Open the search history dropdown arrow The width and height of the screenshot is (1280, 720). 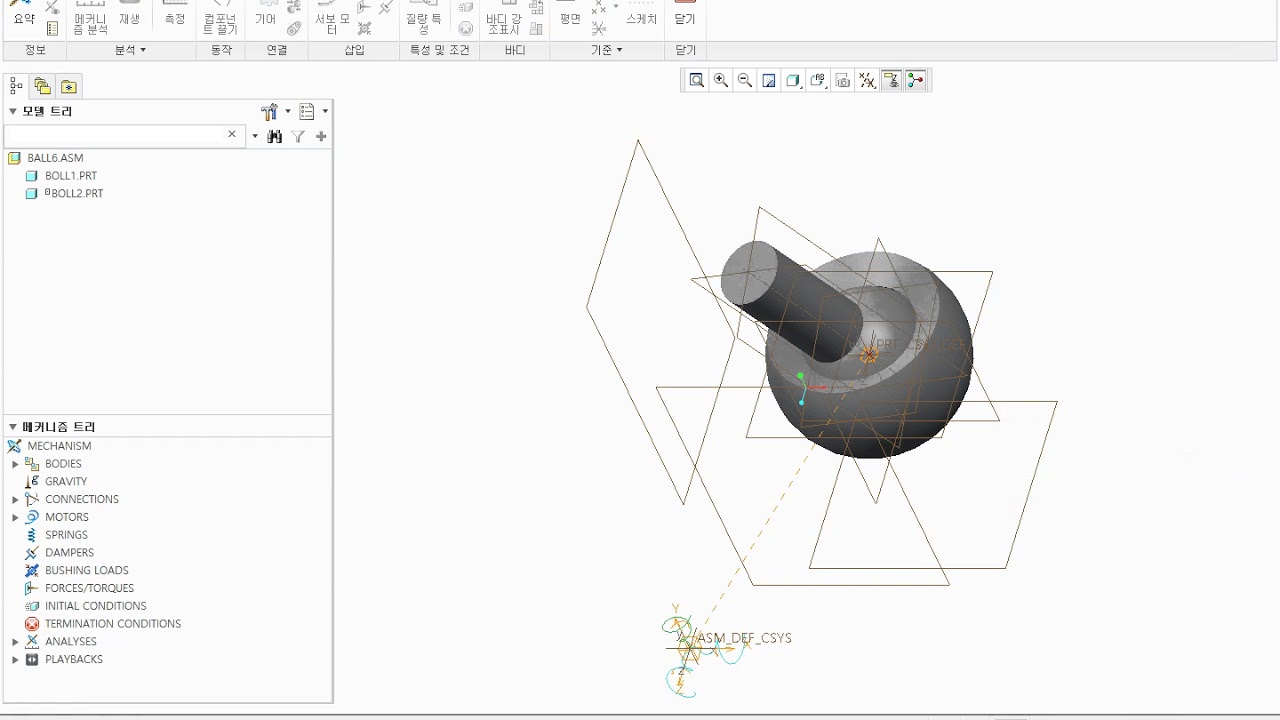(255, 136)
